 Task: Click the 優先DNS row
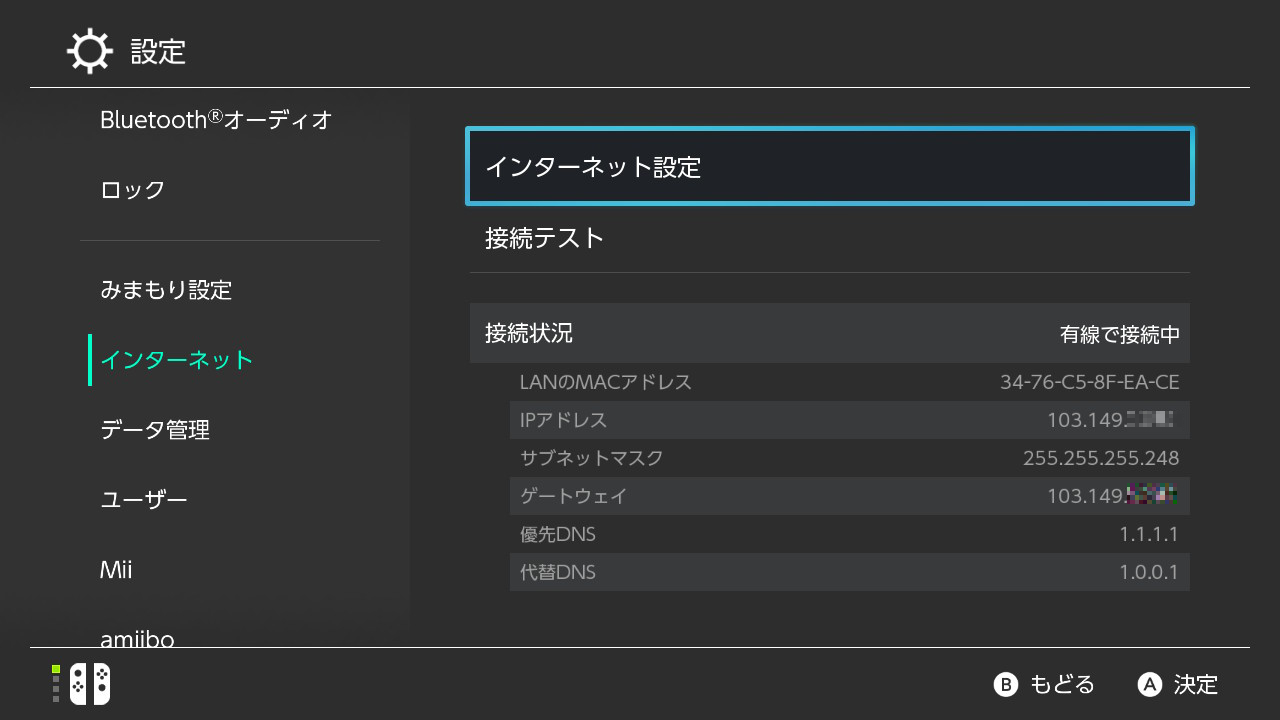click(x=849, y=534)
